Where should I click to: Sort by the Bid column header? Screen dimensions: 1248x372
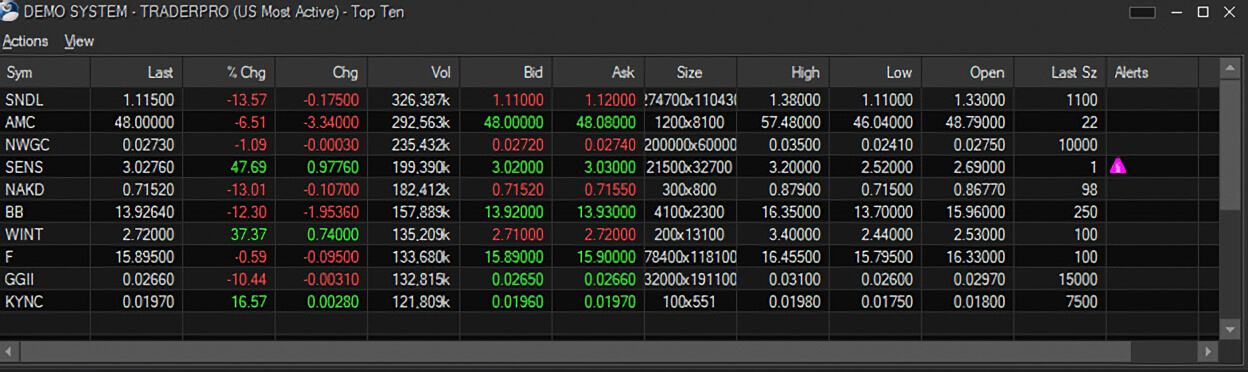pyautogui.click(x=506, y=72)
